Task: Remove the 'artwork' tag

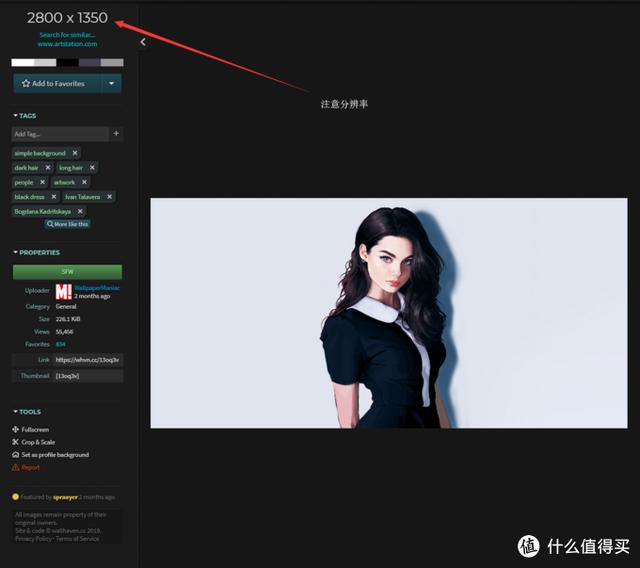Action: tap(84, 182)
